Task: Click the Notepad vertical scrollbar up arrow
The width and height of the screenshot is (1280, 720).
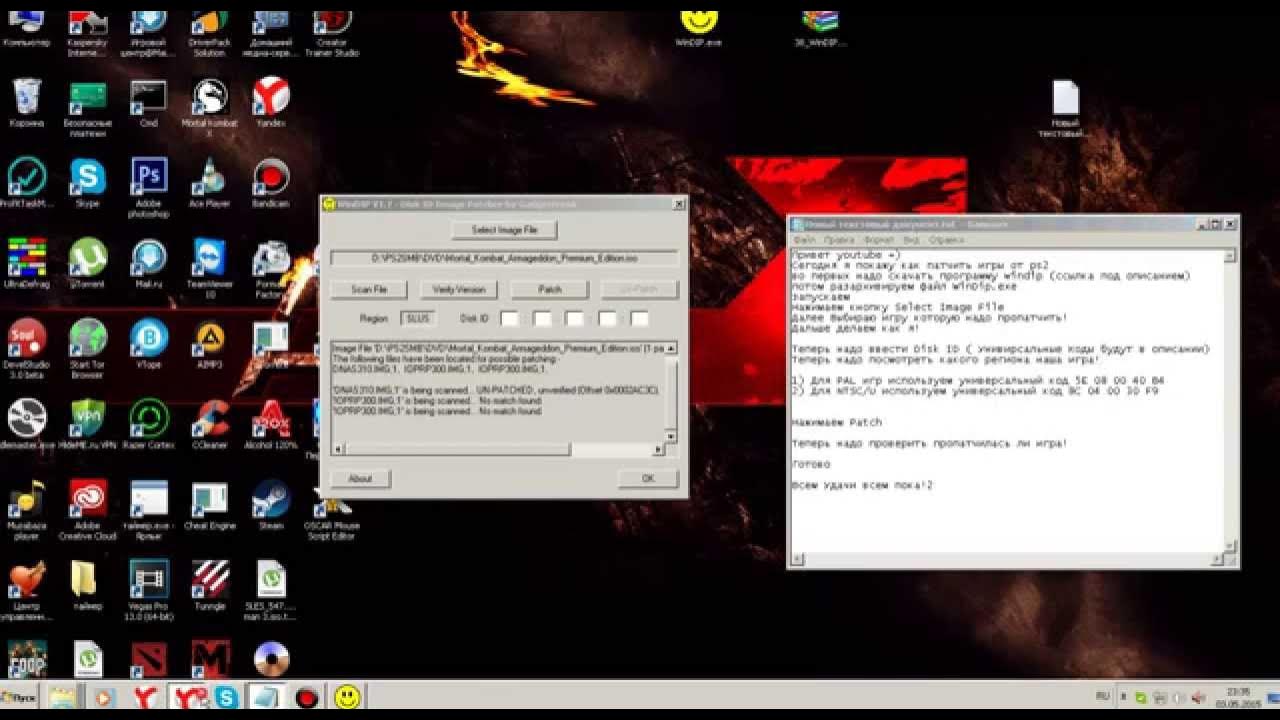Action: 1230,255
